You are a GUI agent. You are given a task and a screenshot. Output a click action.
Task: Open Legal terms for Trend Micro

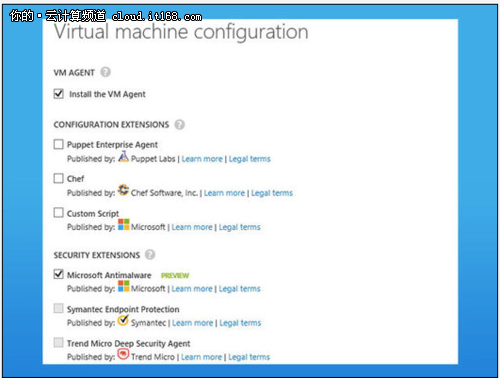tap(249, 357)
